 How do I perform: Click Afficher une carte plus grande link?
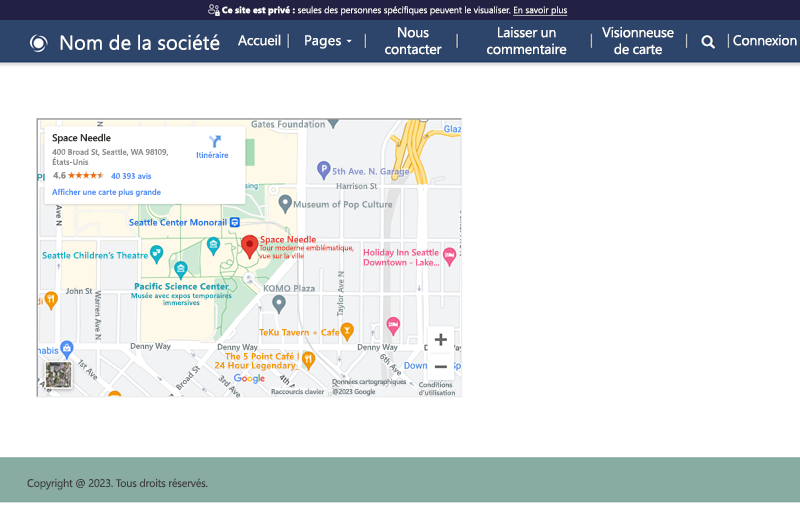point(106,192)
